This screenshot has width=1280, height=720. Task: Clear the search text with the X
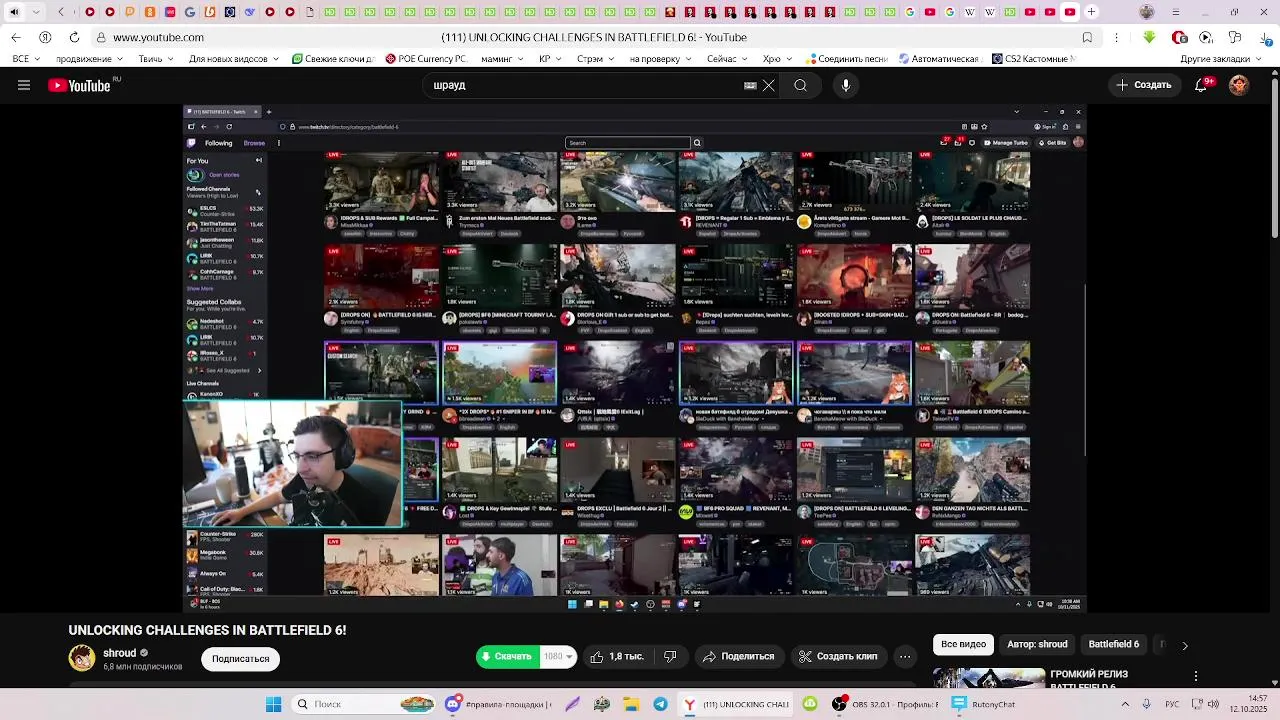tap(768, 85)
